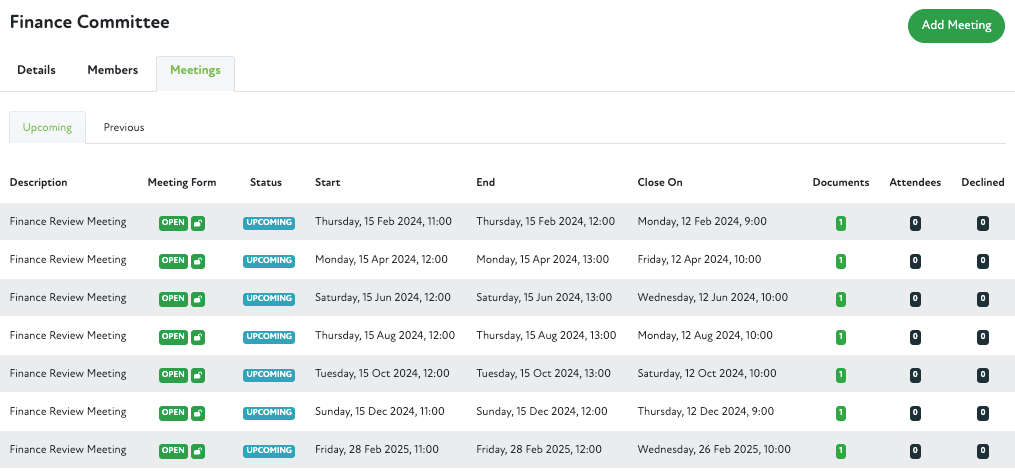This screenshot has width=1015, height=473.
Task: Click UPCOMING status badge for 15 Aug 2024 meeting
Action: point(268,336)
